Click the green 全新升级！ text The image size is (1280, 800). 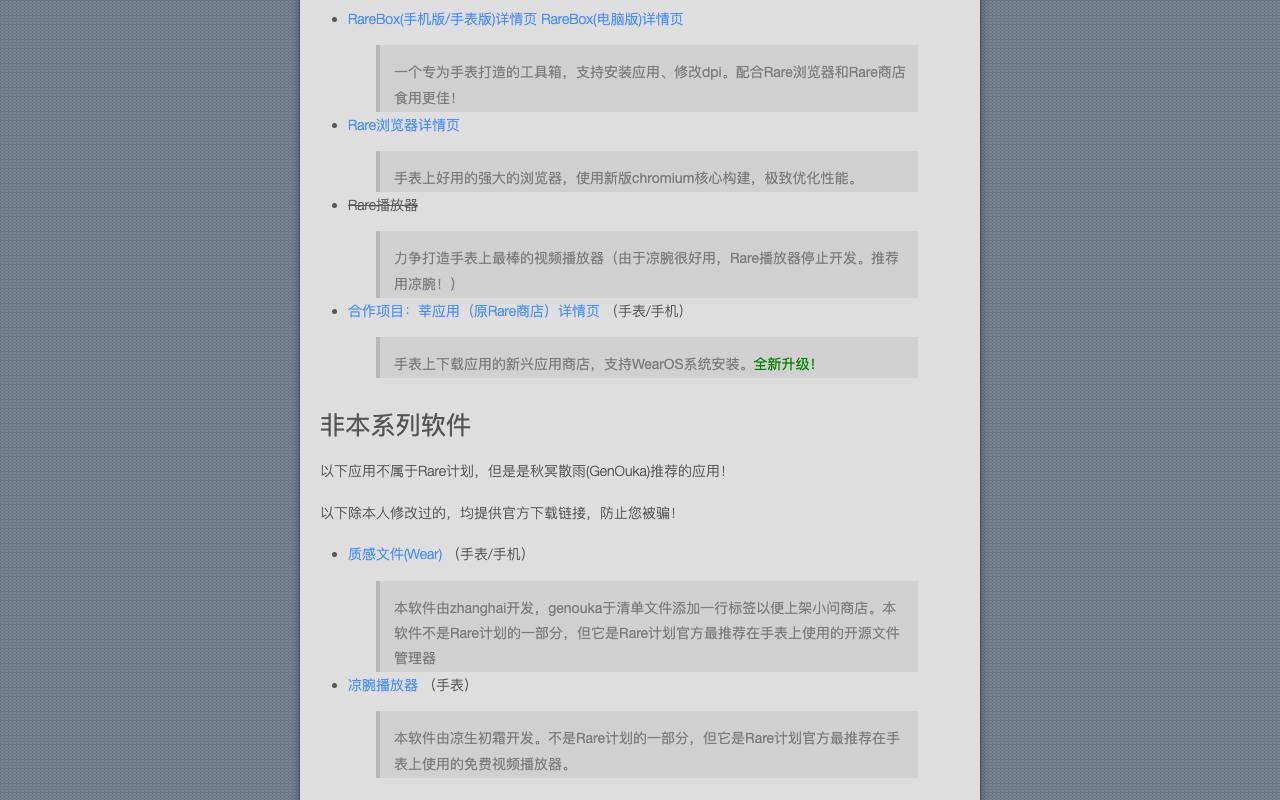786,364
